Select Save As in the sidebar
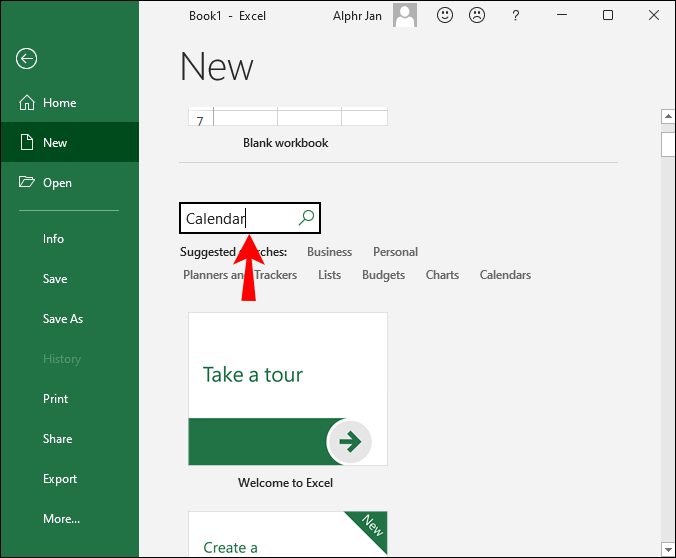The width and height of the screenshot is (676, 558). pyautogui.click(x=63, y=319)
